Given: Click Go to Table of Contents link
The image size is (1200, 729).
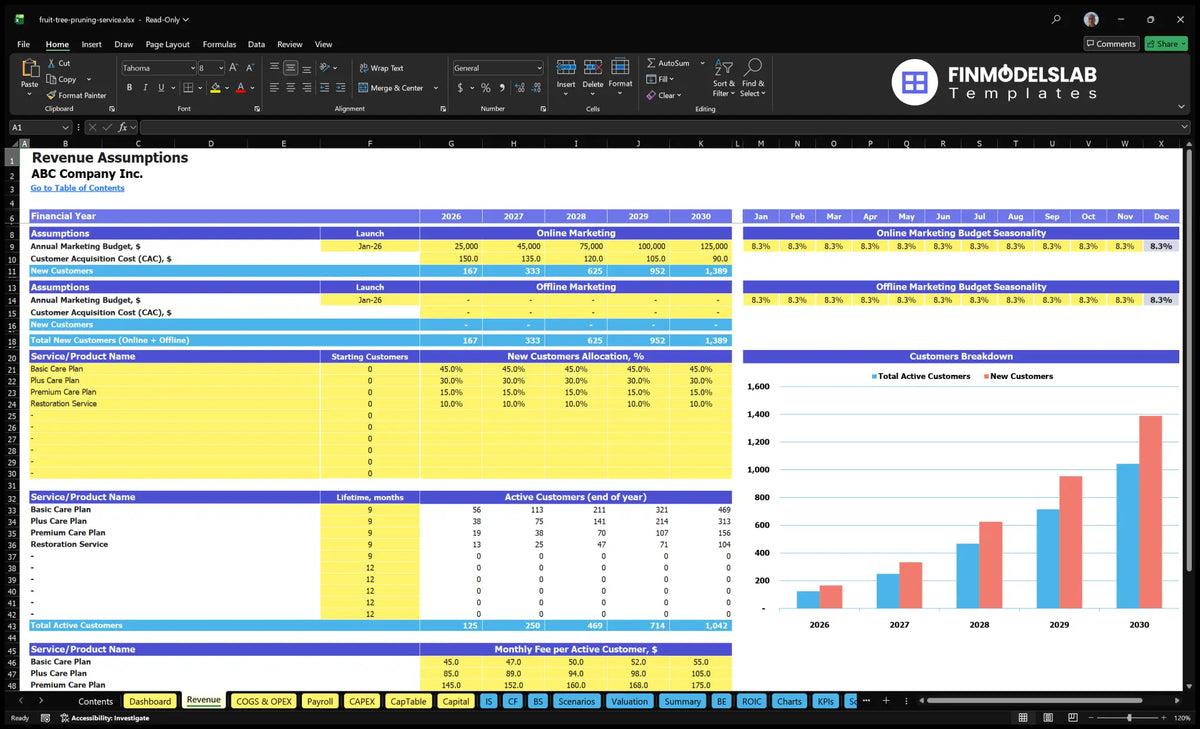Looking at the screenshot, I should (77, 188).
